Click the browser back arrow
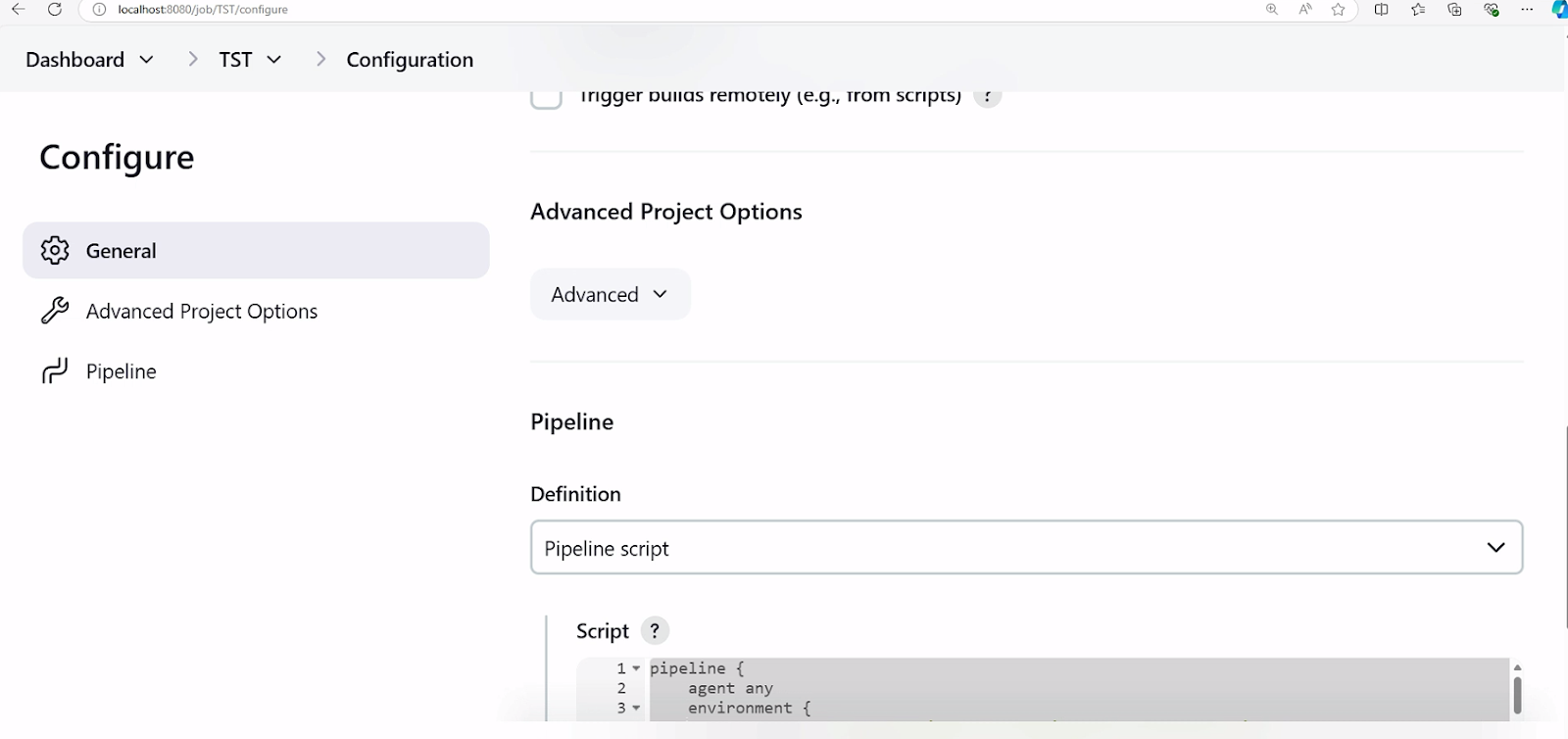1568x739 pixels. click(19, 9)
